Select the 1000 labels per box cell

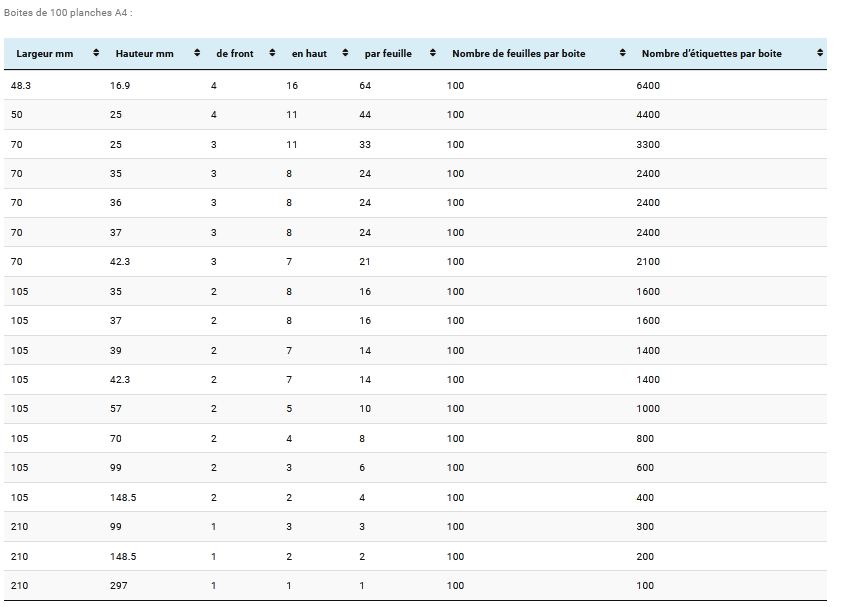click(648, 409)
